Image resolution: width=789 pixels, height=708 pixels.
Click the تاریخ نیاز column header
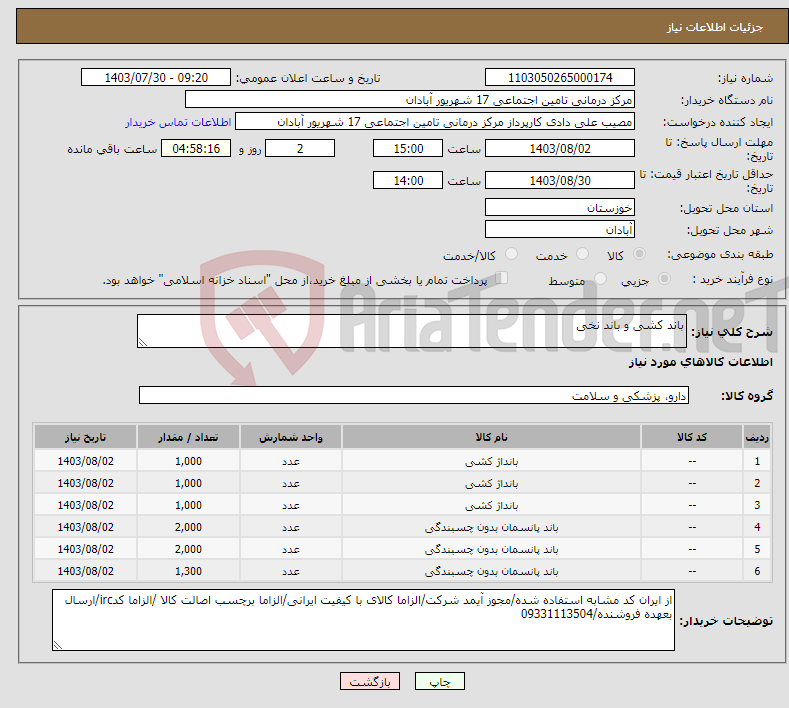pyautogui.click(x=86, y=437)
